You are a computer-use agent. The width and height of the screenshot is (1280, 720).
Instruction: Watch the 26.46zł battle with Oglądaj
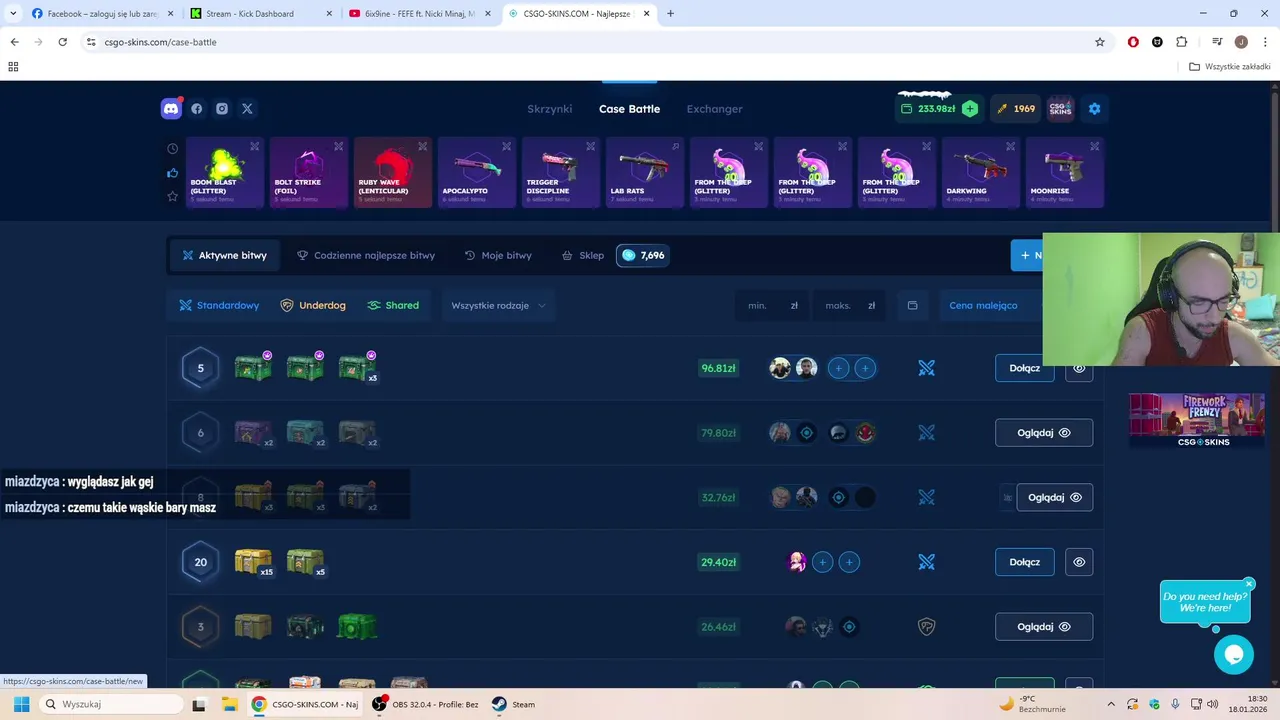coord(1043,627)
